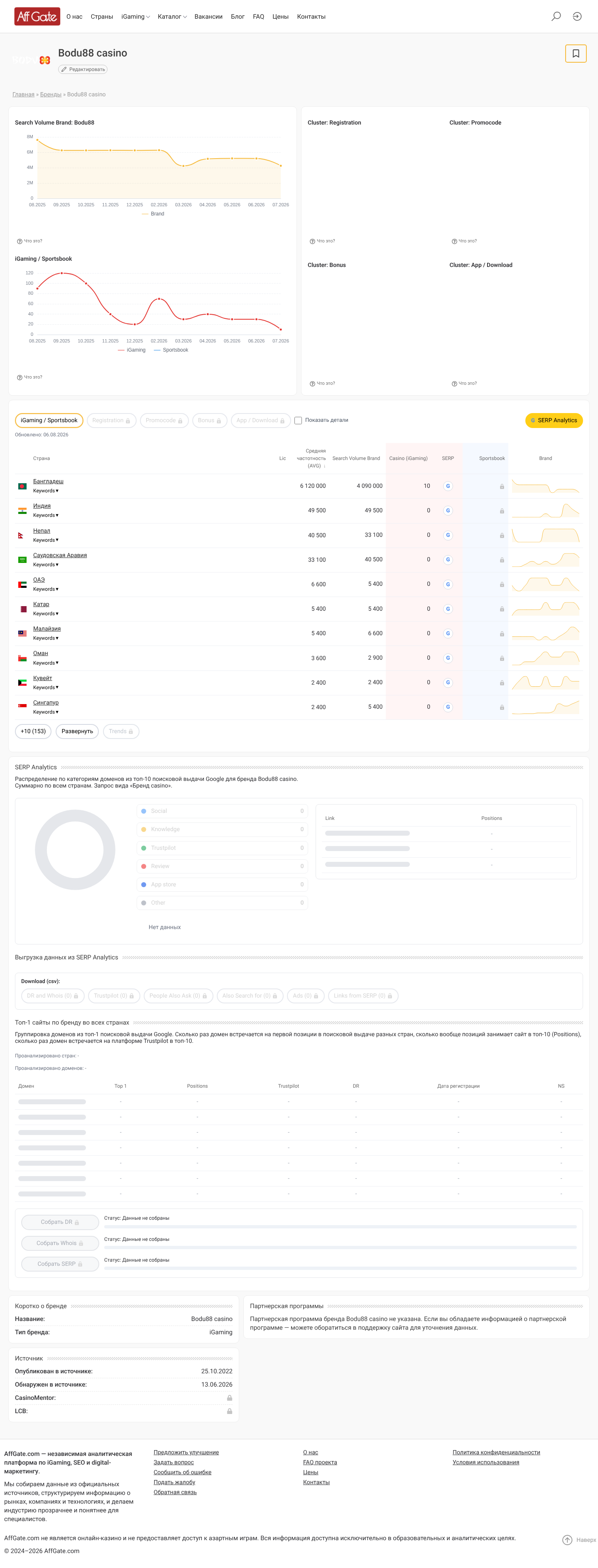Click the Brand sparkline for Бангладеш

[x=546, y=487]
